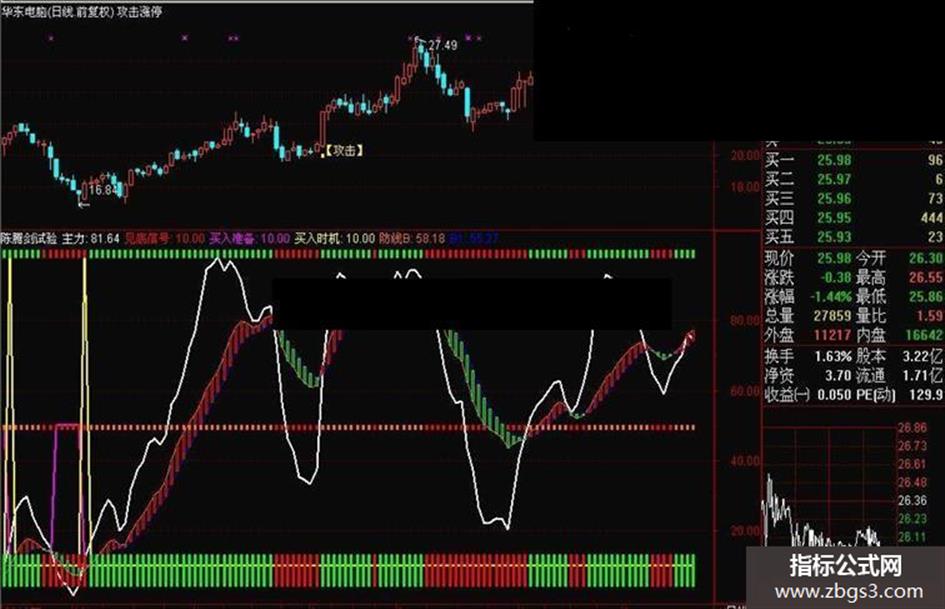Viewport: 945px width, 609px height.
Task: Click the 最低 value 25.86
Action: [926, 297]
